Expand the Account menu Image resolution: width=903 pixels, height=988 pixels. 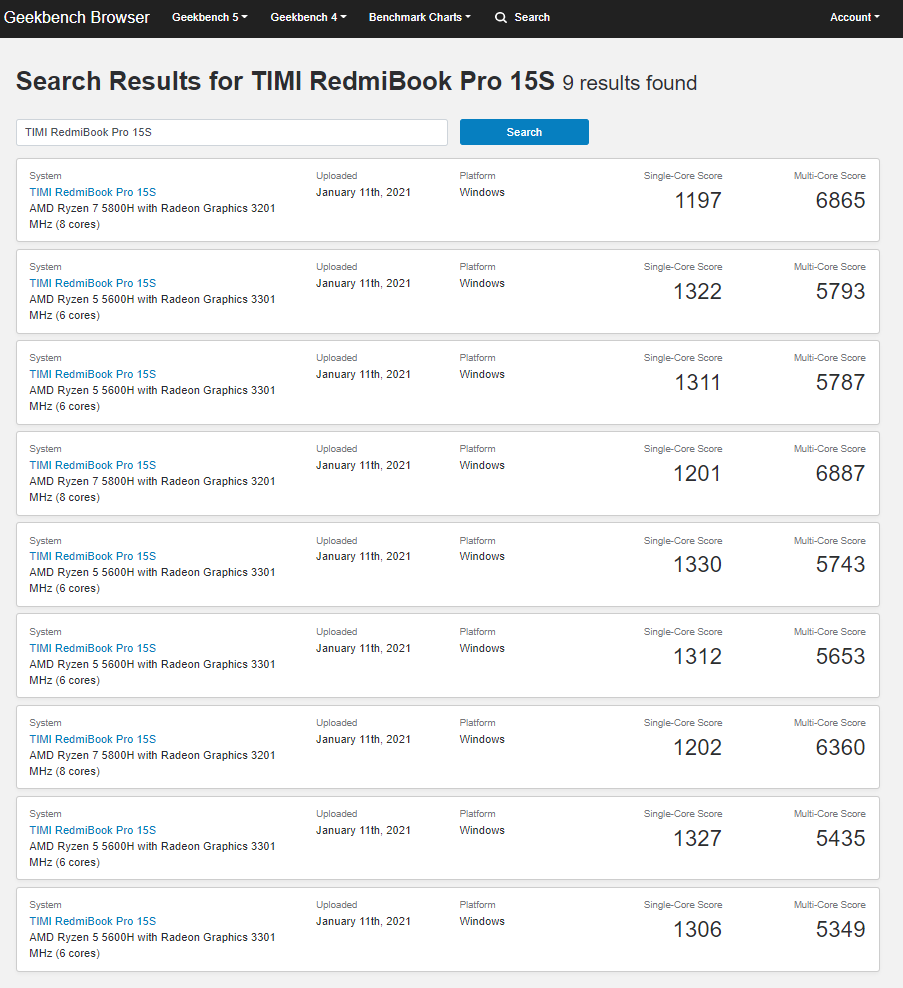tap(854, 17)
